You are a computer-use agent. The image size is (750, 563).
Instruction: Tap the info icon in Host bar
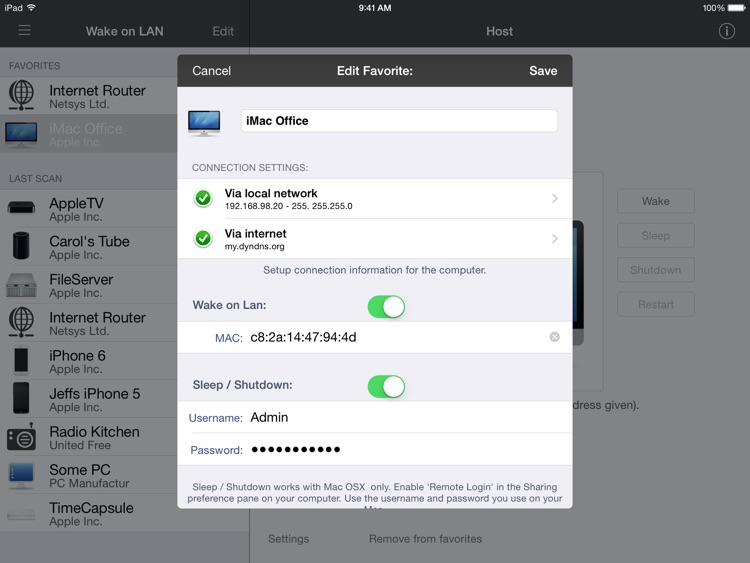click(x=726, y=31)
